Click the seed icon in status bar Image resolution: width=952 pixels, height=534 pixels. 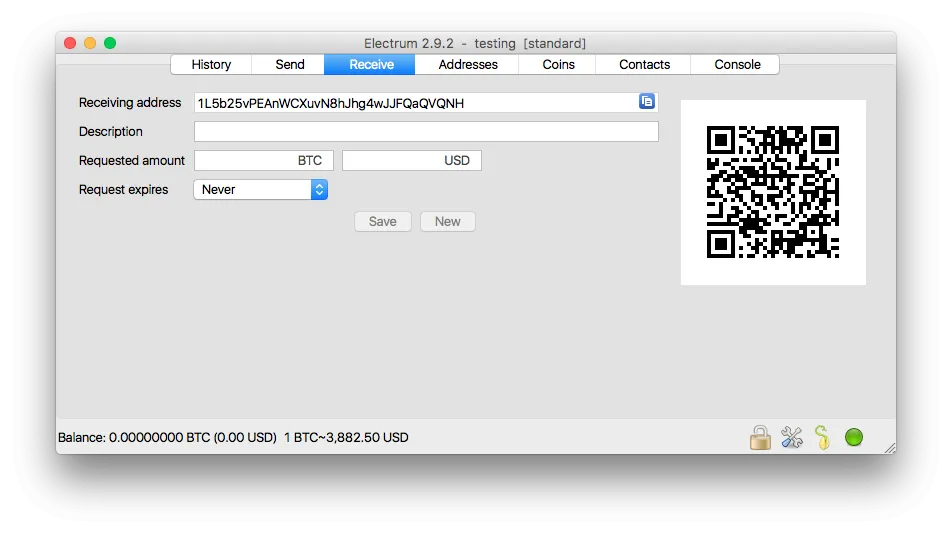pos(823,438)
